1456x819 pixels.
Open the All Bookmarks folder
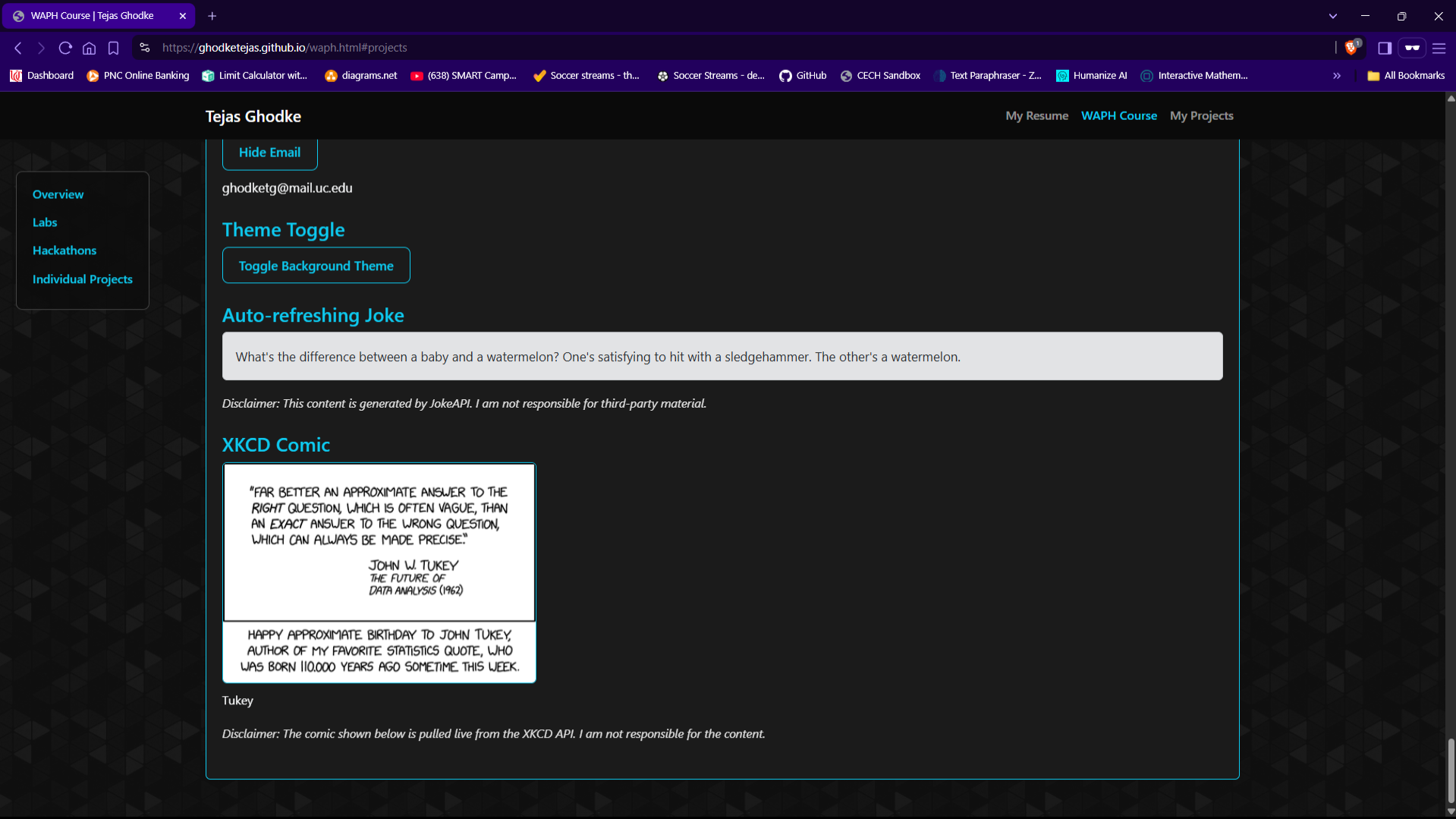(x=1406, y=76)
